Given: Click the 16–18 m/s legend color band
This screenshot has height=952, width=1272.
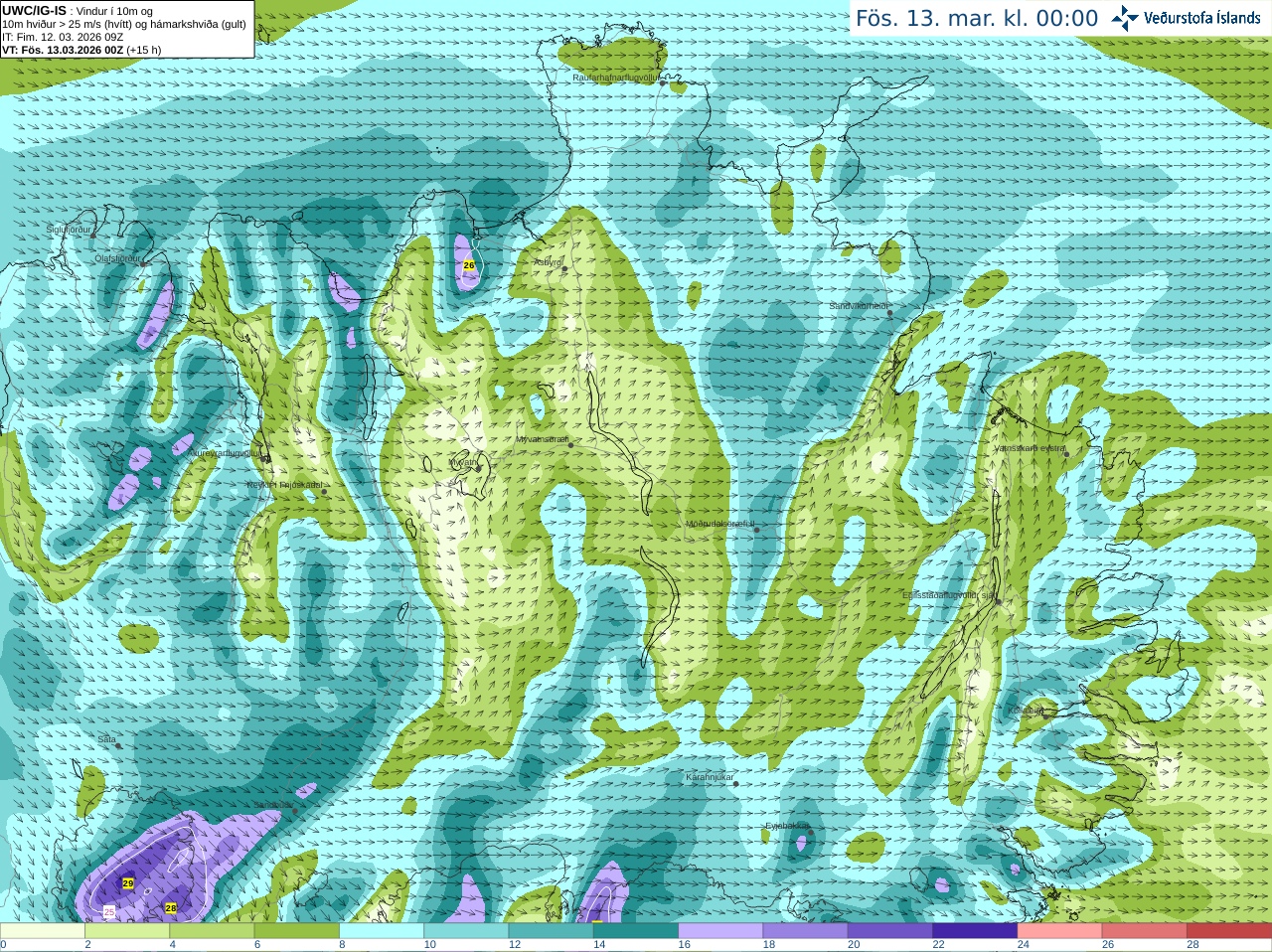Looking at the screenshot, I should (720, 931).
